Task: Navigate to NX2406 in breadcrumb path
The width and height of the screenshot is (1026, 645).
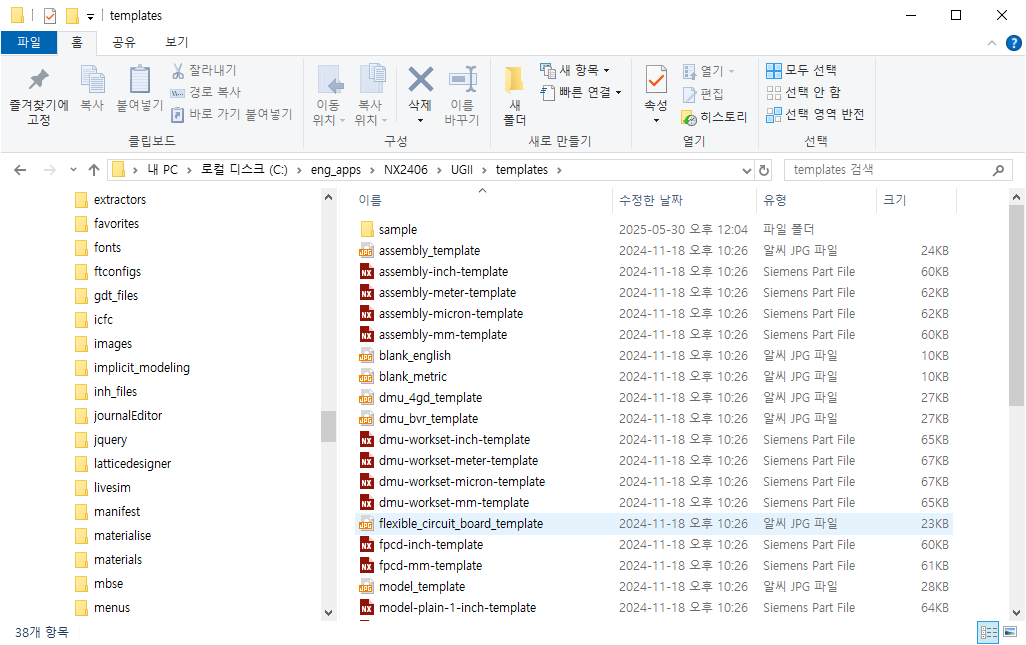Action: 406,170
